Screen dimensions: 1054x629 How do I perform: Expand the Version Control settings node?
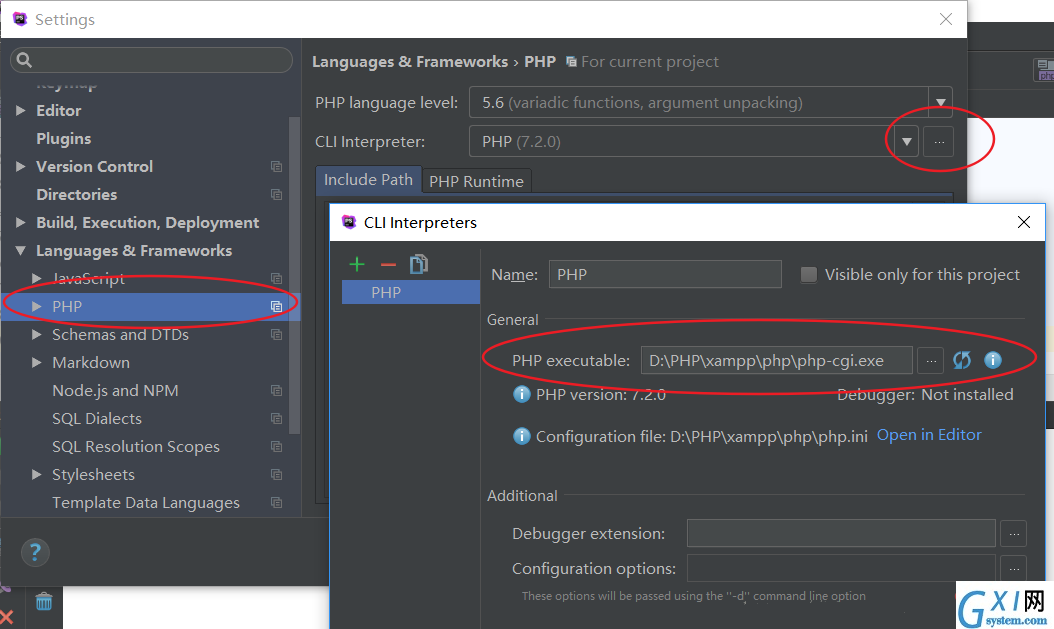[21, 166]
